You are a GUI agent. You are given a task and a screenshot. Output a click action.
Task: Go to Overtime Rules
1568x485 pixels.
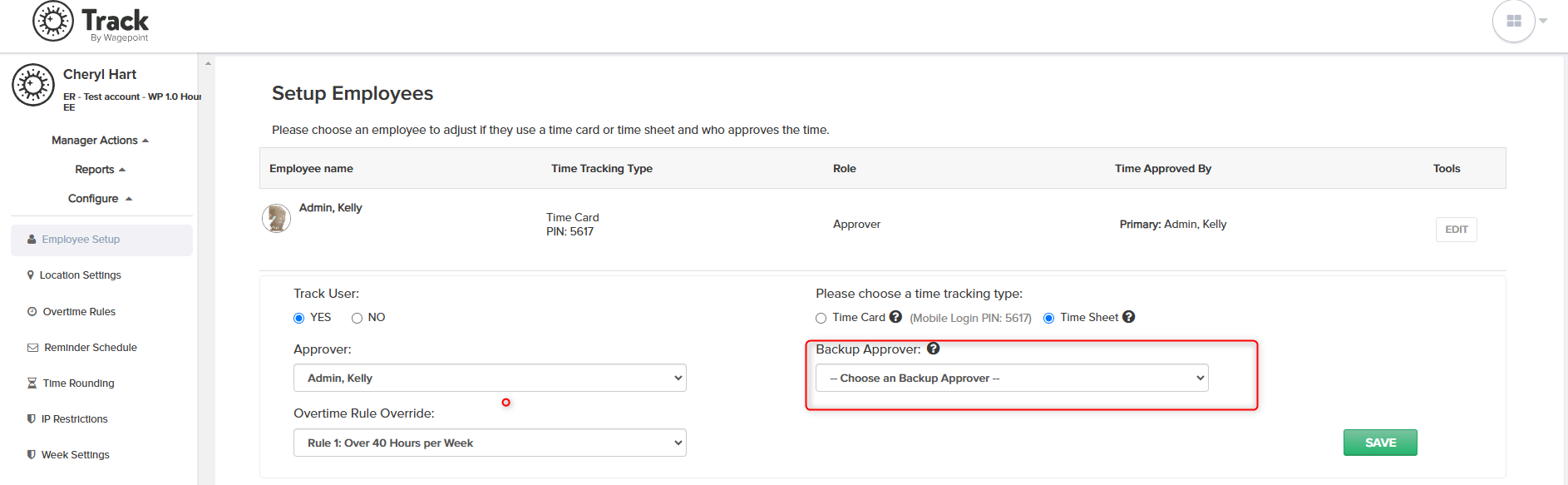79,312
